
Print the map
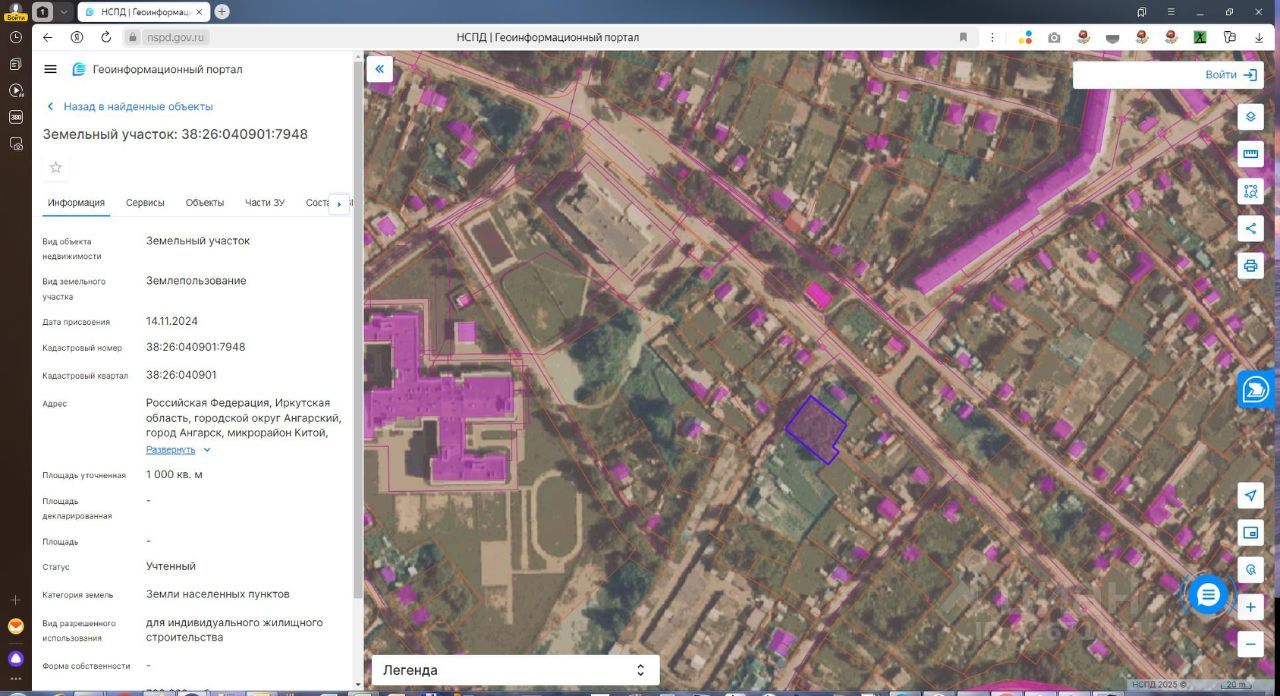pos(1250,266)
